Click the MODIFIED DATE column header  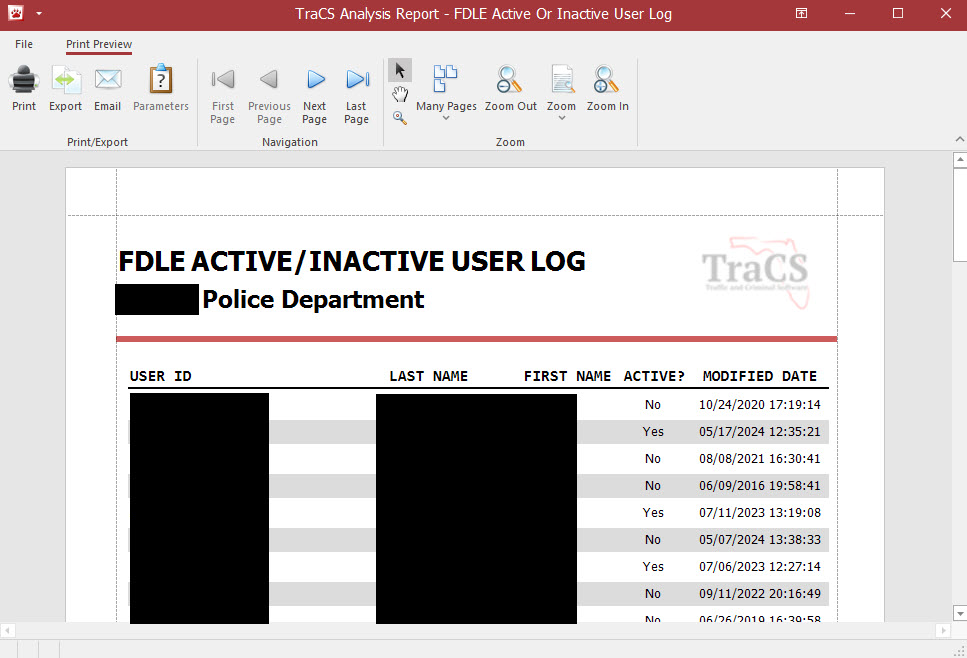coord(759,376)
